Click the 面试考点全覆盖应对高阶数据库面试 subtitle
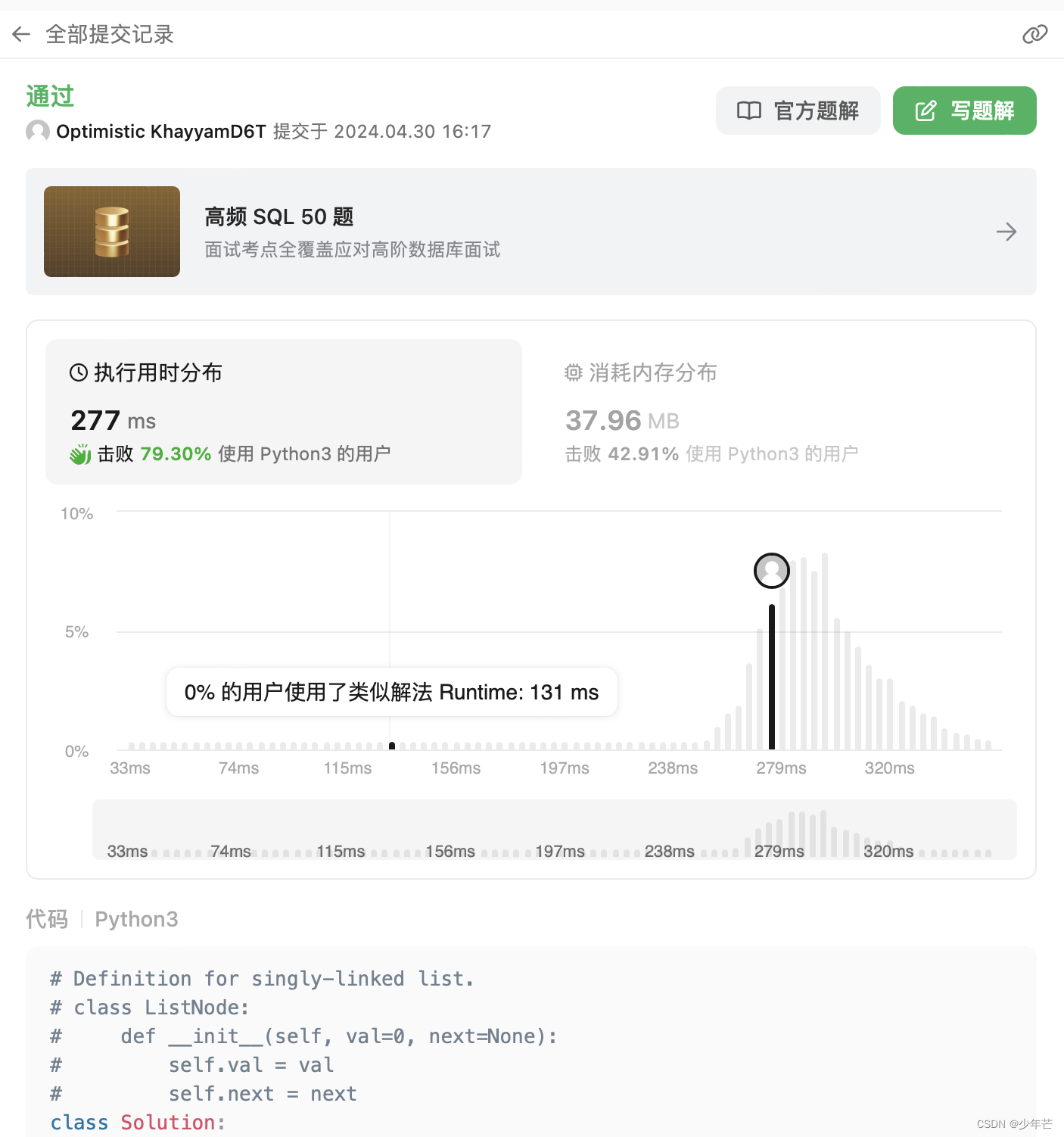The width and height of the screenshot is (1064, 1137). click(x=352, y=250)
